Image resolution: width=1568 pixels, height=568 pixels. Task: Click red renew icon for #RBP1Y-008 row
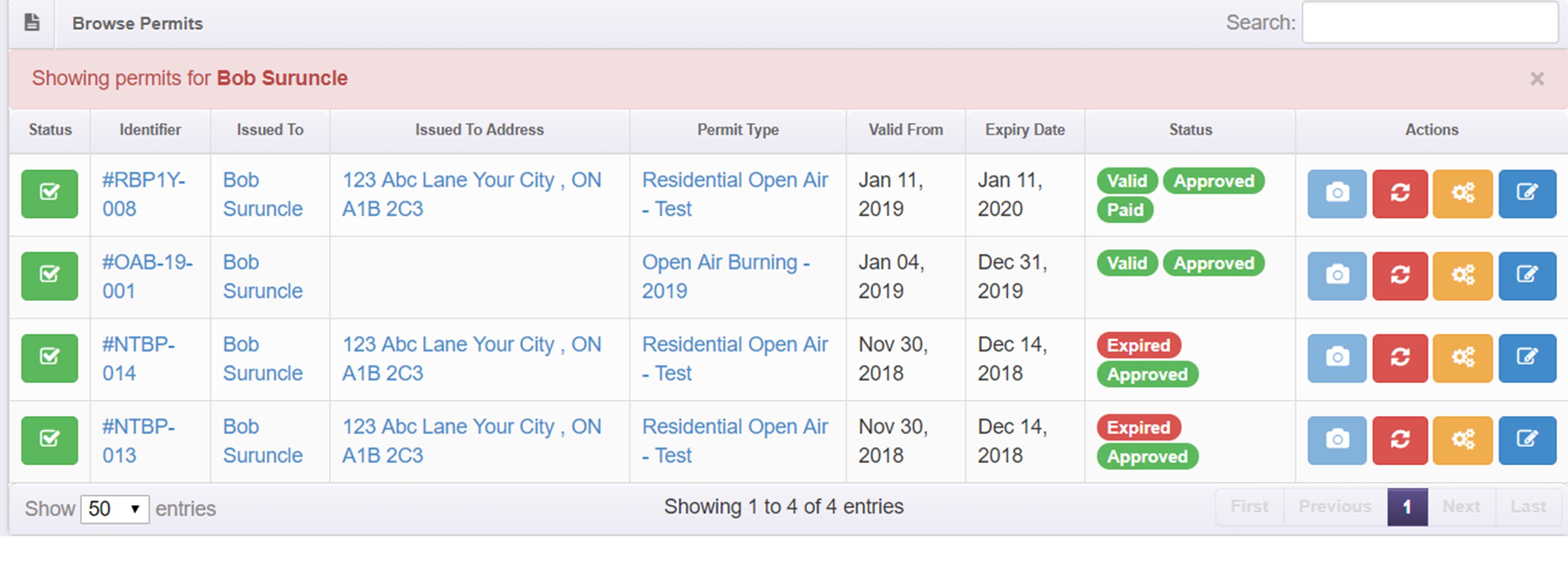pyautogui.click(x=1400, y=194)
